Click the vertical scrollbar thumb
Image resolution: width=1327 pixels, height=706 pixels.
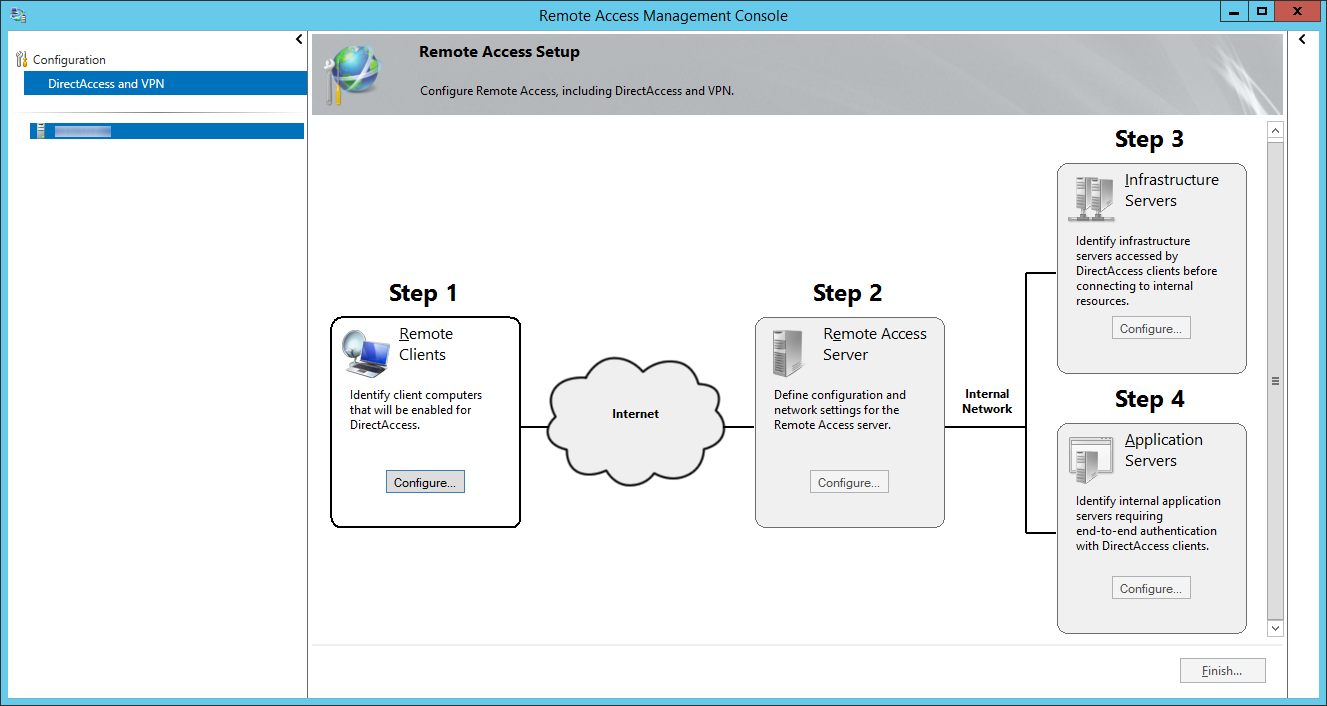[x=1275, y=380]
